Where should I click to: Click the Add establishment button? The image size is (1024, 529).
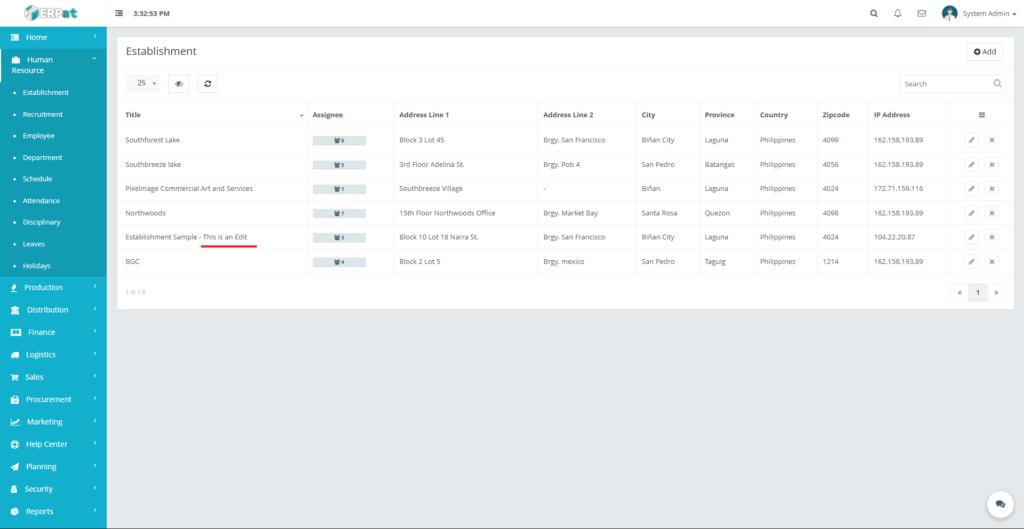(x=985, y=52)
